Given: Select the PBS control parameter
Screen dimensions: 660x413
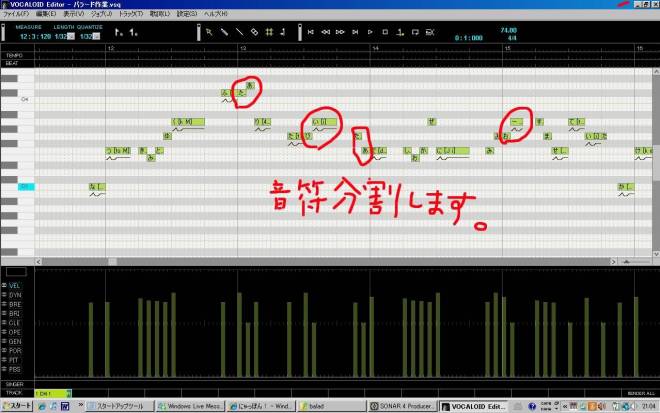Looking at the screenshot, I should [14, 369].
